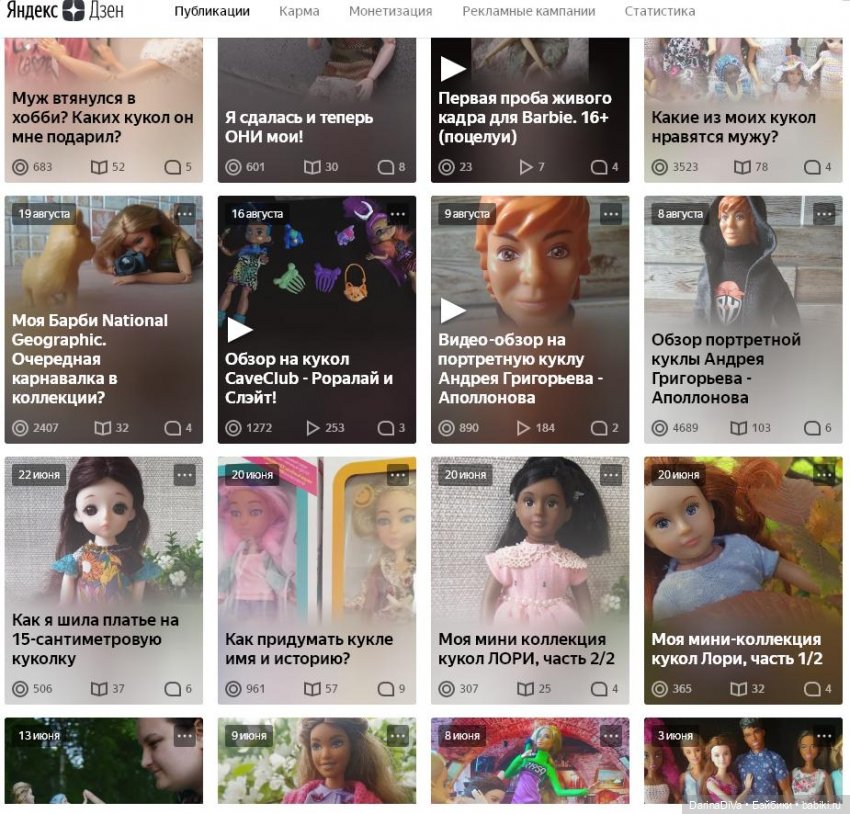Screen dimensions: 850x814
Task: Expand options menu on 22 июня card
Action: [x=185, y=475]
